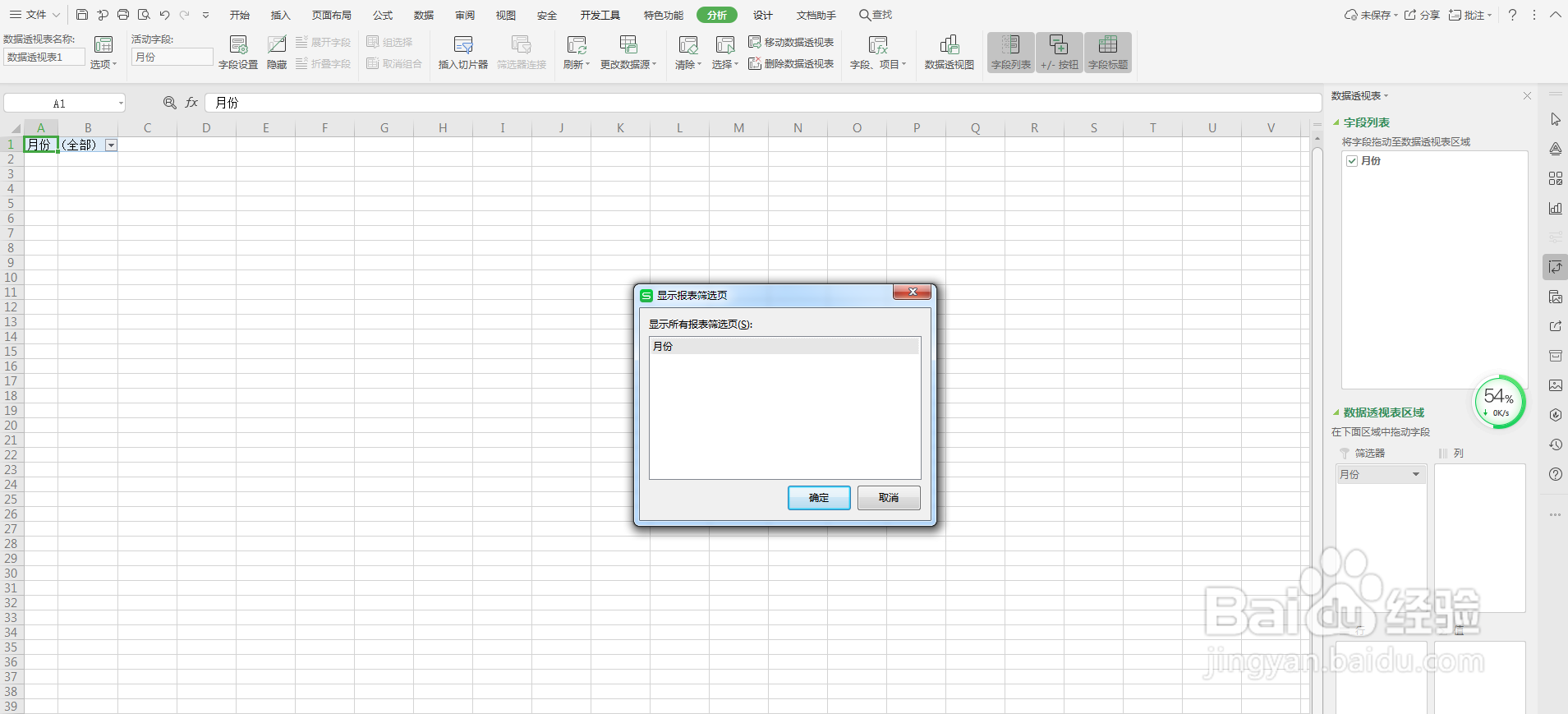The height and width of the screenshot is (714, 1568).
Task: Click the selection arrow icon in right sidebar
Action: [x=1556, y=119]
